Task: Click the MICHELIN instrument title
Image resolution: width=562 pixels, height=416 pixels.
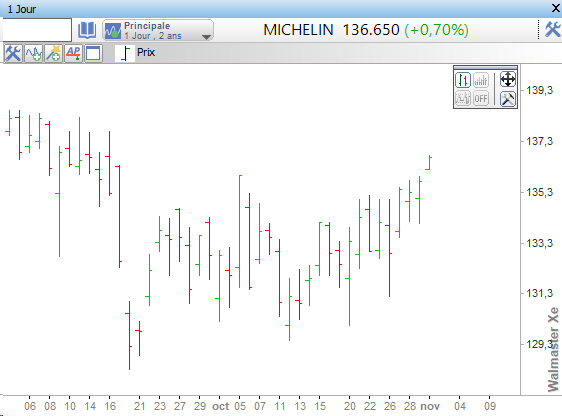Action: 298,30
